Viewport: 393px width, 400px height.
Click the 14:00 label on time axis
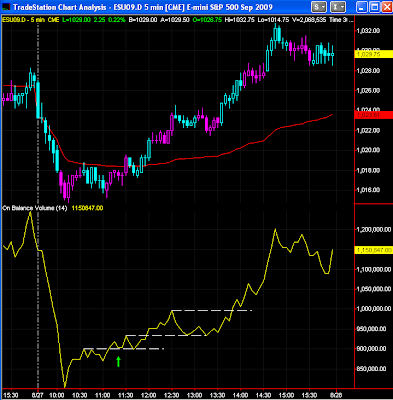[240, 396]
